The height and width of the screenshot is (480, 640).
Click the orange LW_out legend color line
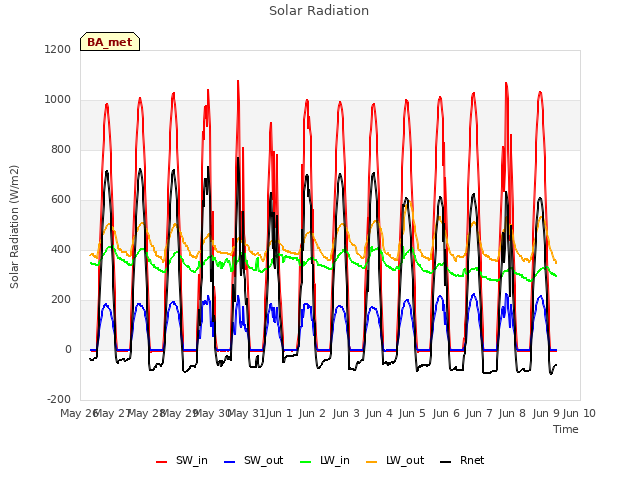click(x=372, y=462)
